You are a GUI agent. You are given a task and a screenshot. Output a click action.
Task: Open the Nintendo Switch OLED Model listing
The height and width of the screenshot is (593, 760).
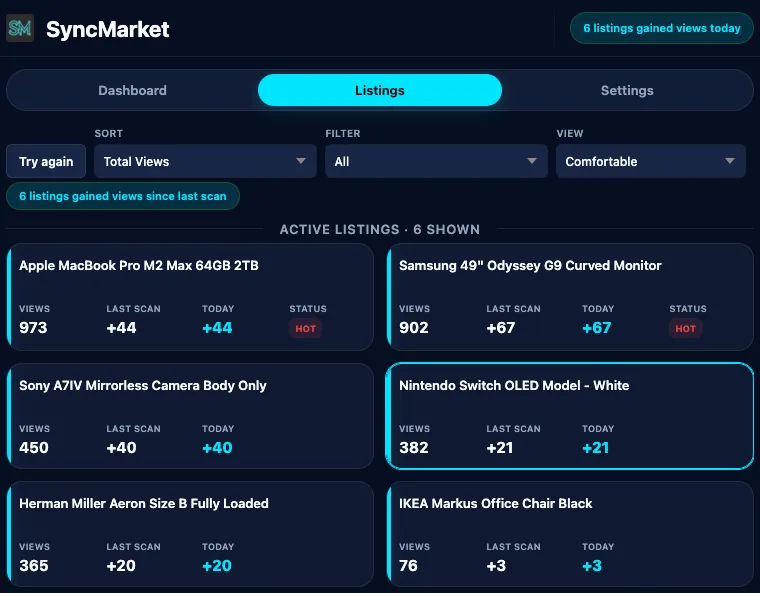coord(570,416)
